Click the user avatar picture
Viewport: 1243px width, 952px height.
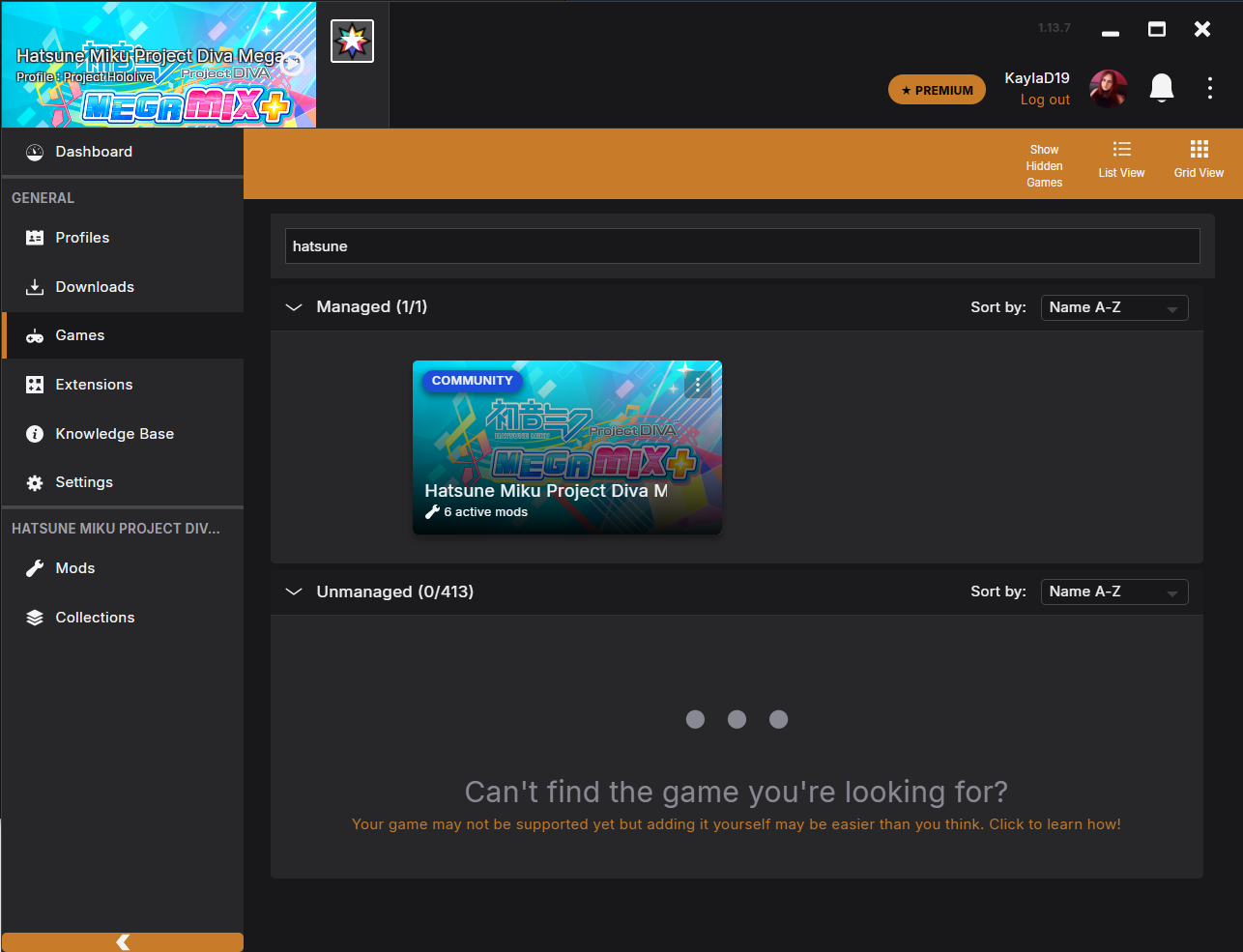tap(1108, 89)
